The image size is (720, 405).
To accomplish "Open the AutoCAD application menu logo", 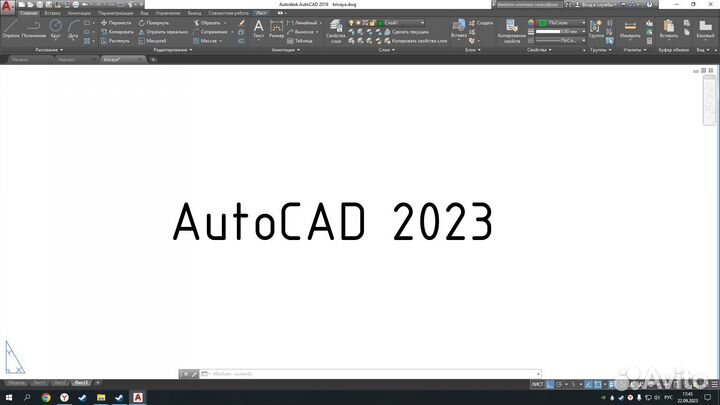I will pyautogui.click(x=7, y=7).
